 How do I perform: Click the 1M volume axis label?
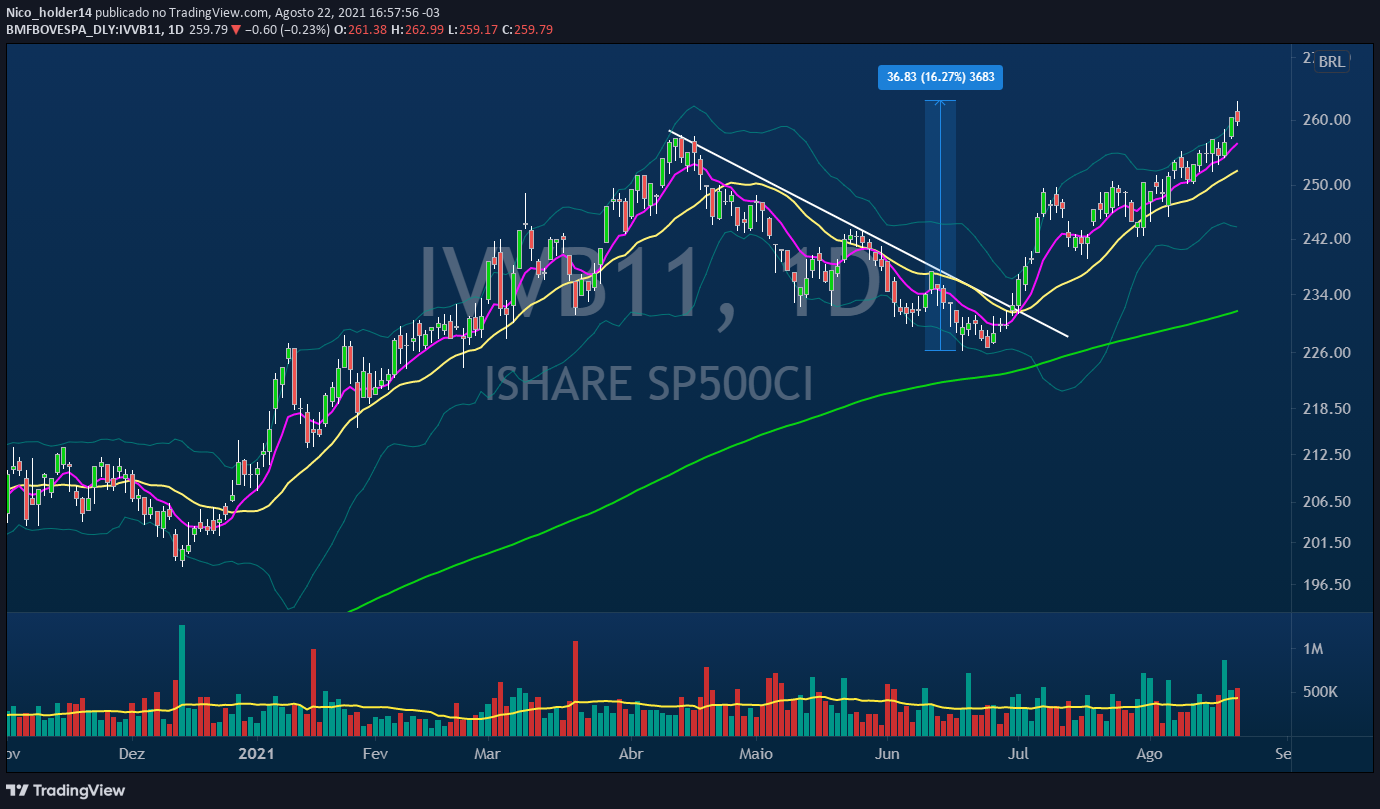tap(1313, 649)
